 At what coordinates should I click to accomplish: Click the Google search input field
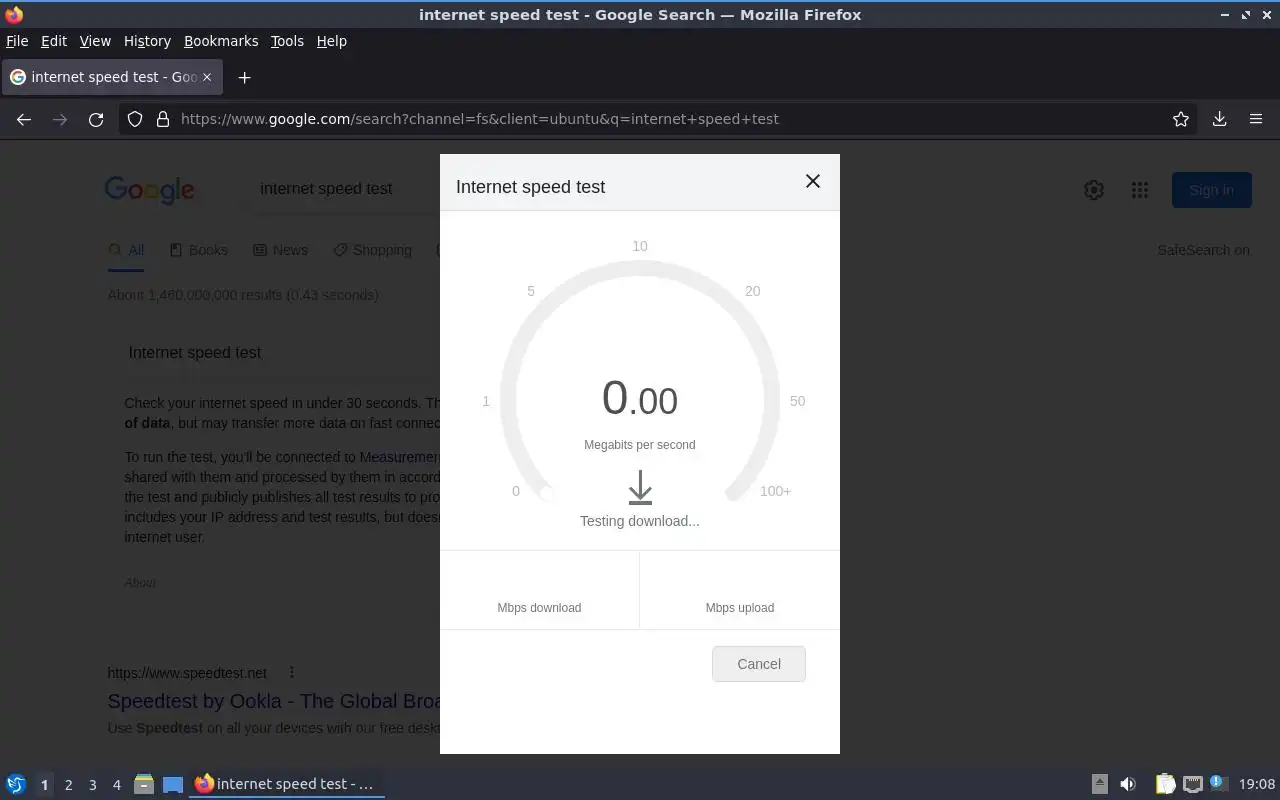pyautogui.click(x=345, y=189)
